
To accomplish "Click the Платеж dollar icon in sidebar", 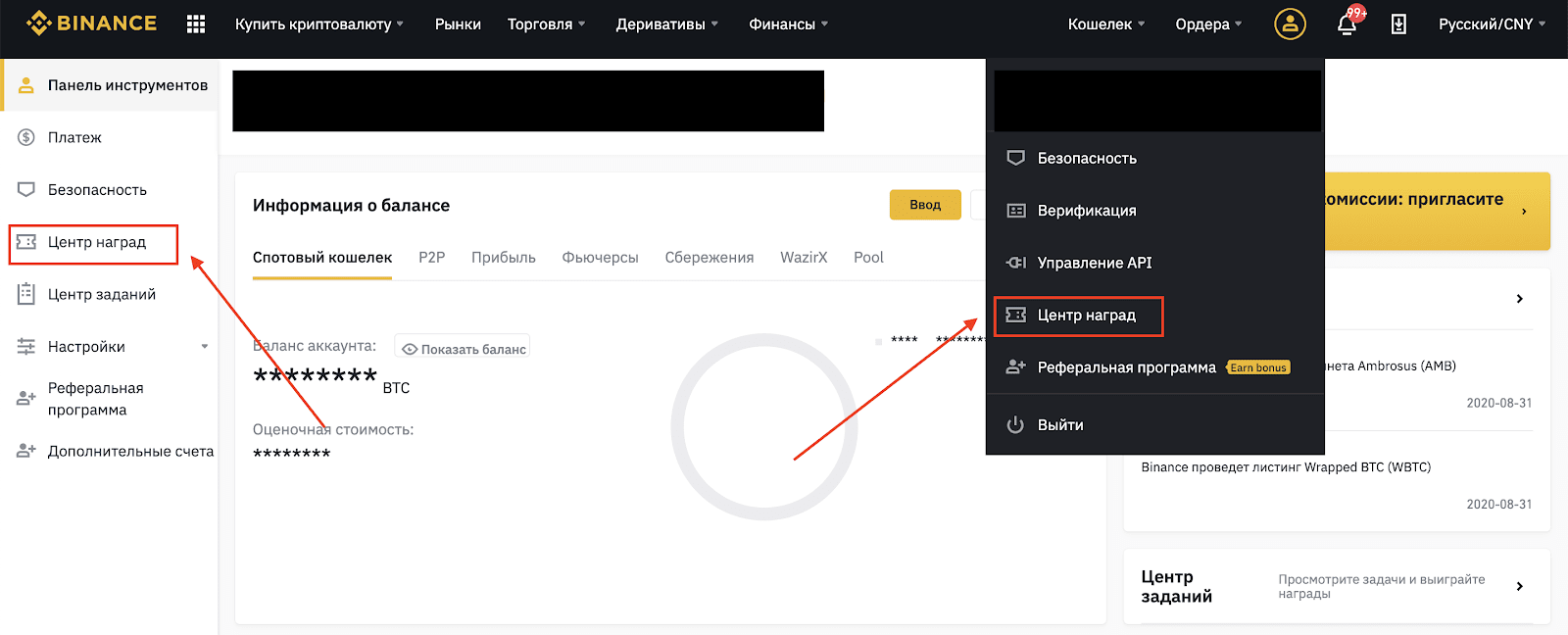I will 26,137.
